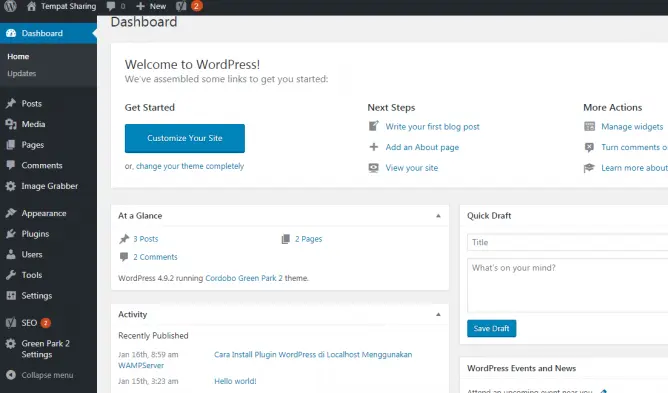The height and width of the screenshot is (393, 668).
Task: Click the Collapse menu arrow icon
Action: pos(11,375)
